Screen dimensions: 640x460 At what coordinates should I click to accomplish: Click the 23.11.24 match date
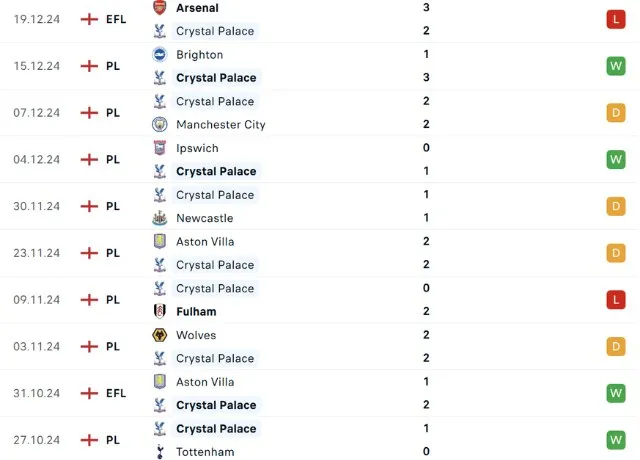pos(39,253)
